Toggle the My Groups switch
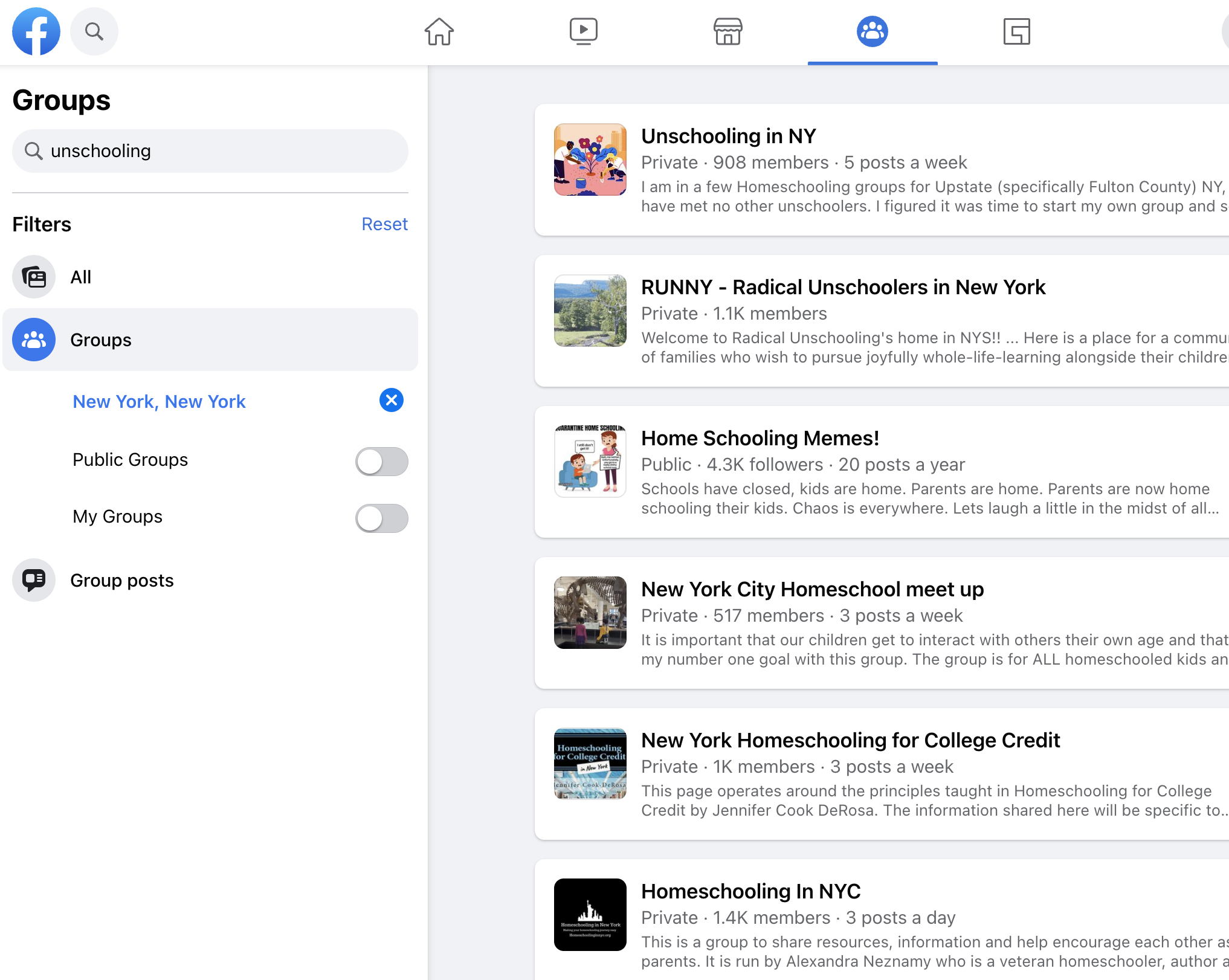1229x980 pixels. click(x=382, y=518)
